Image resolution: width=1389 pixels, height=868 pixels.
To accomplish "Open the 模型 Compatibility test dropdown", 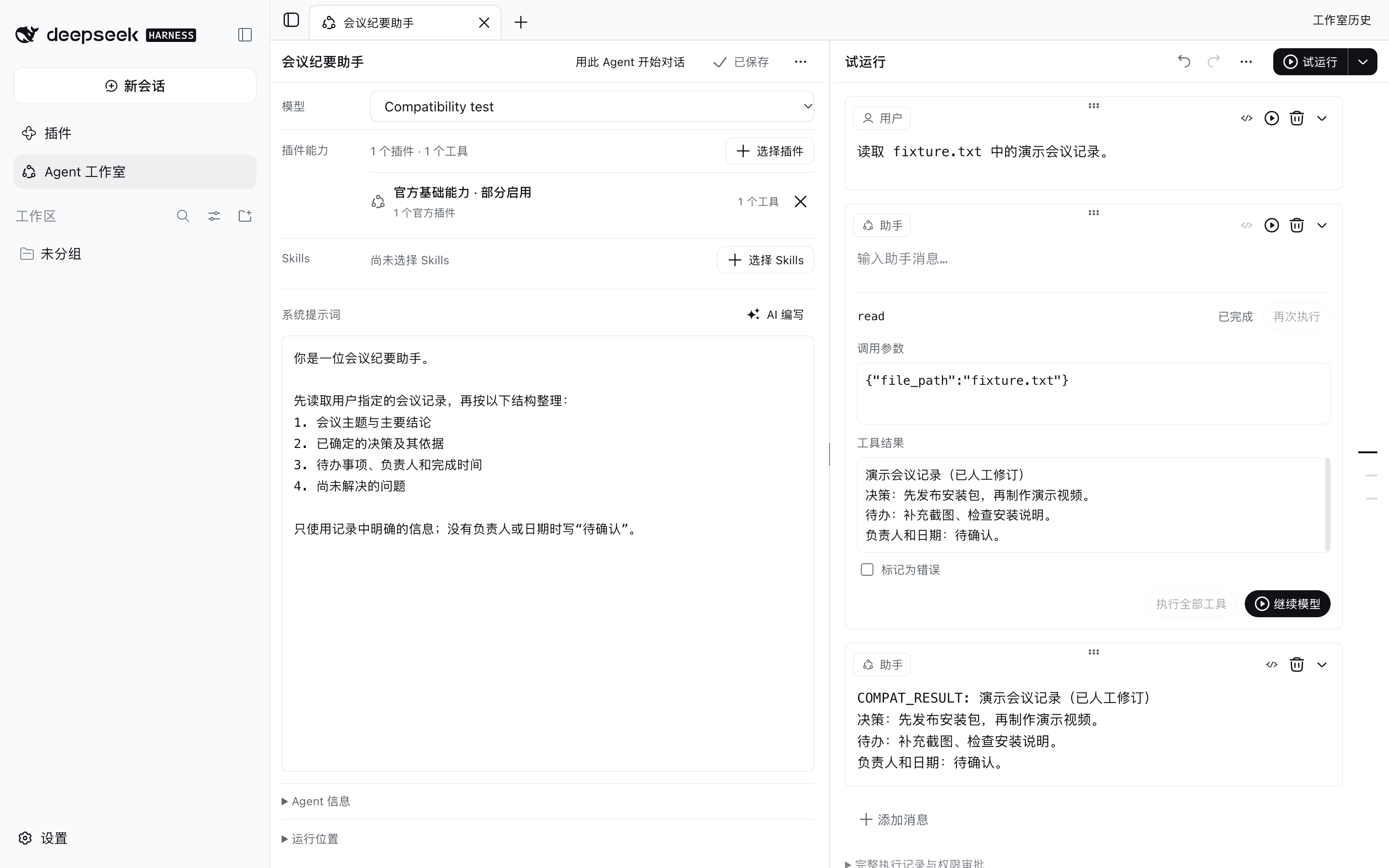I will pyautogui.click(x=592, y=106).
